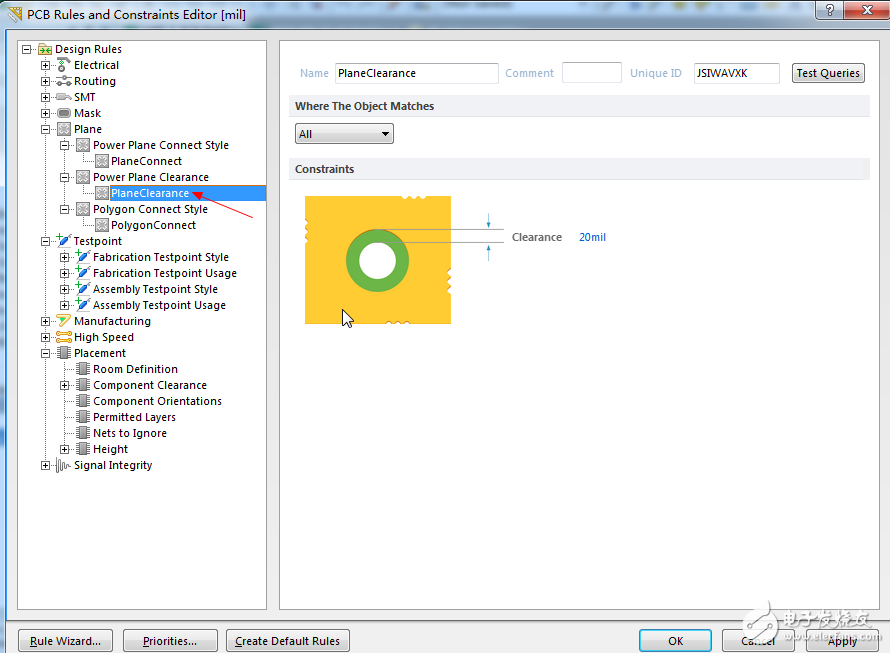Click the Testpoint category icon

tap(63, 240)
